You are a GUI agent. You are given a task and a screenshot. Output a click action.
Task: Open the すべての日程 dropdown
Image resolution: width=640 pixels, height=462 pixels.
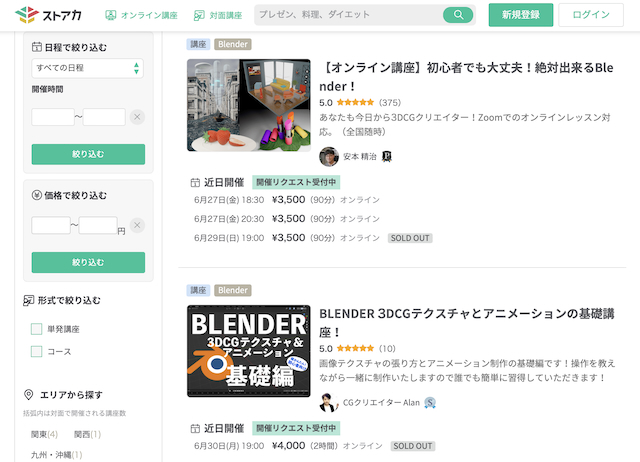point(87,68)
